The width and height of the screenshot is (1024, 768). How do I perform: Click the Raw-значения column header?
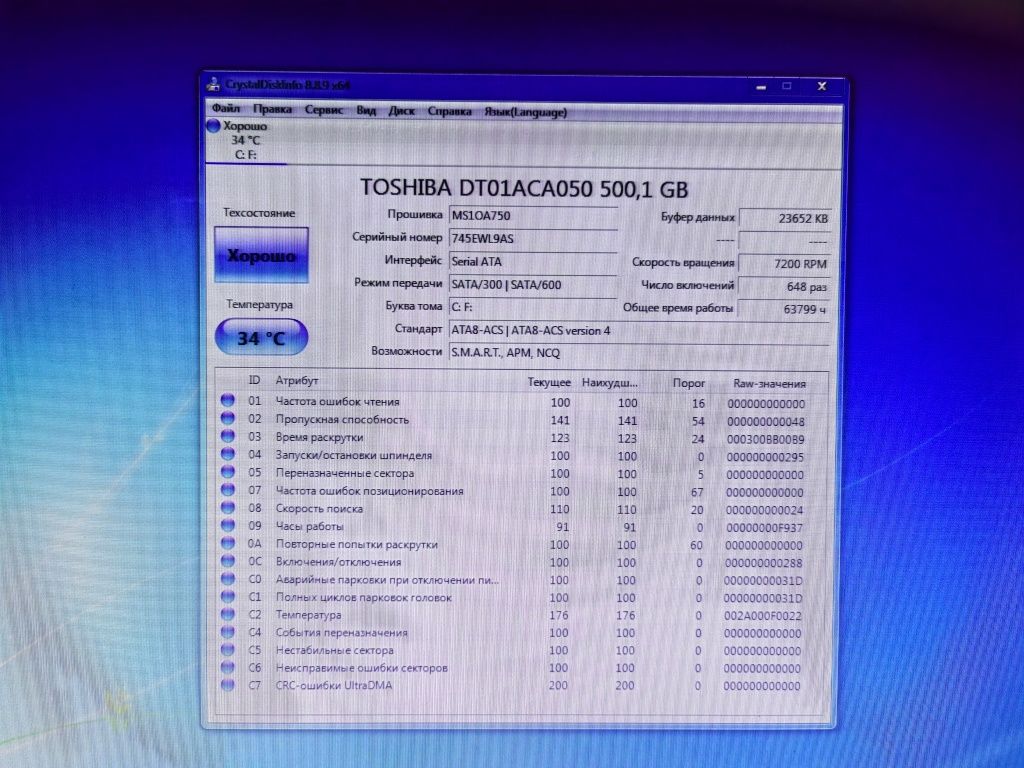769,384
